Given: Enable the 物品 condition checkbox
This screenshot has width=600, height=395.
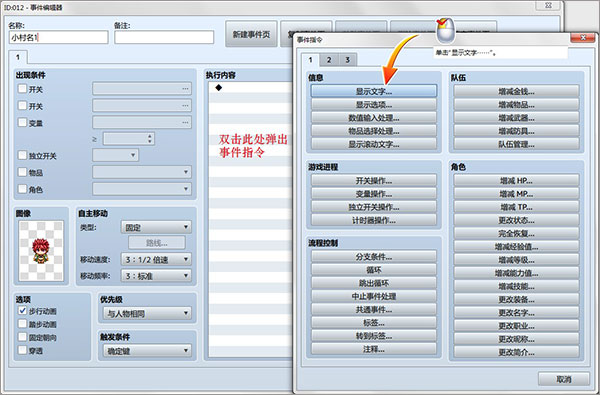Looking at the screenshot, I should tap(23, 172).
